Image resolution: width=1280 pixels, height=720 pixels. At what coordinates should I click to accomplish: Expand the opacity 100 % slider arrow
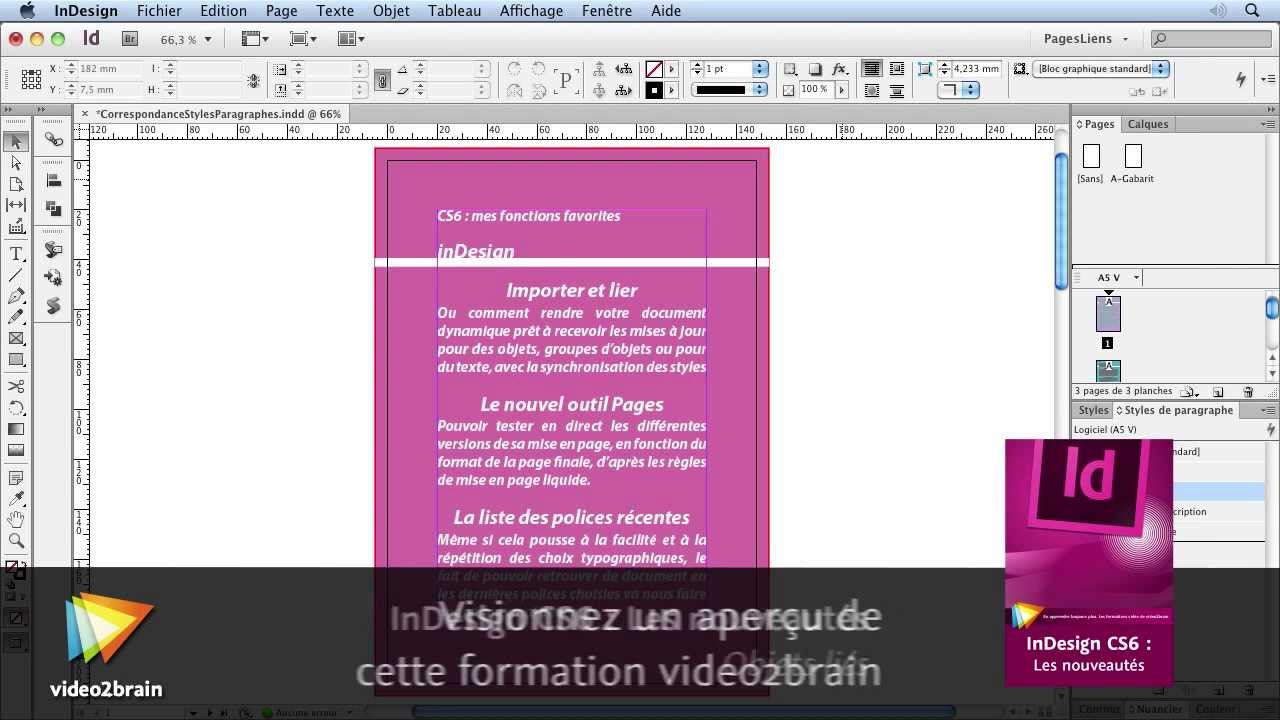tap(841, 90)
